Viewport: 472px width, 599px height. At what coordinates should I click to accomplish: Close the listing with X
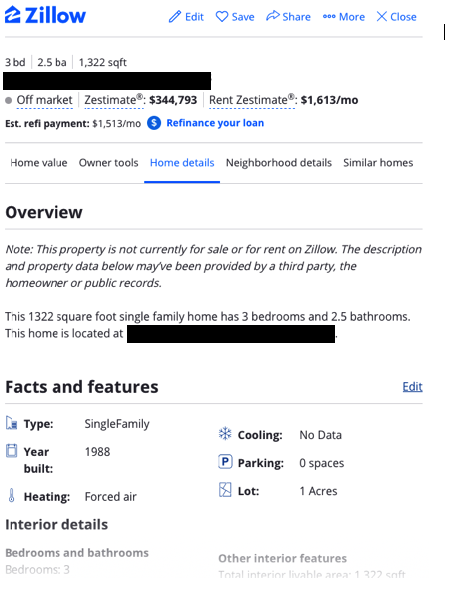396,17
